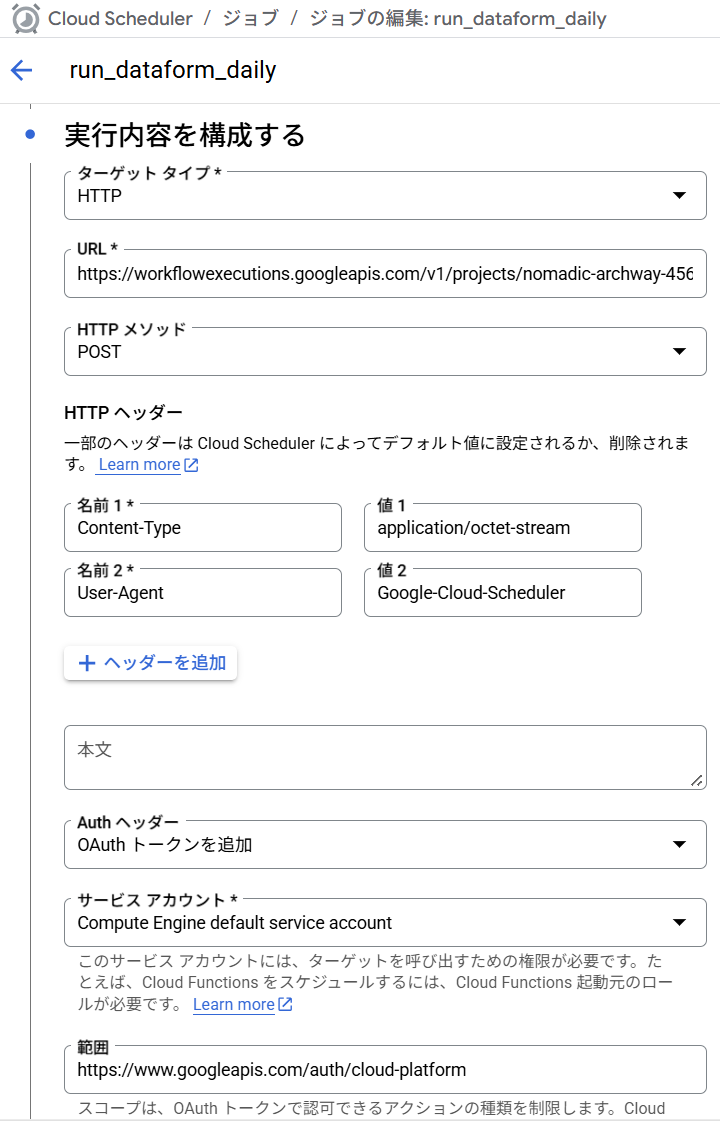Open the サービス アカウント dropdown
720x1121 pixels.
pos(385,922)
